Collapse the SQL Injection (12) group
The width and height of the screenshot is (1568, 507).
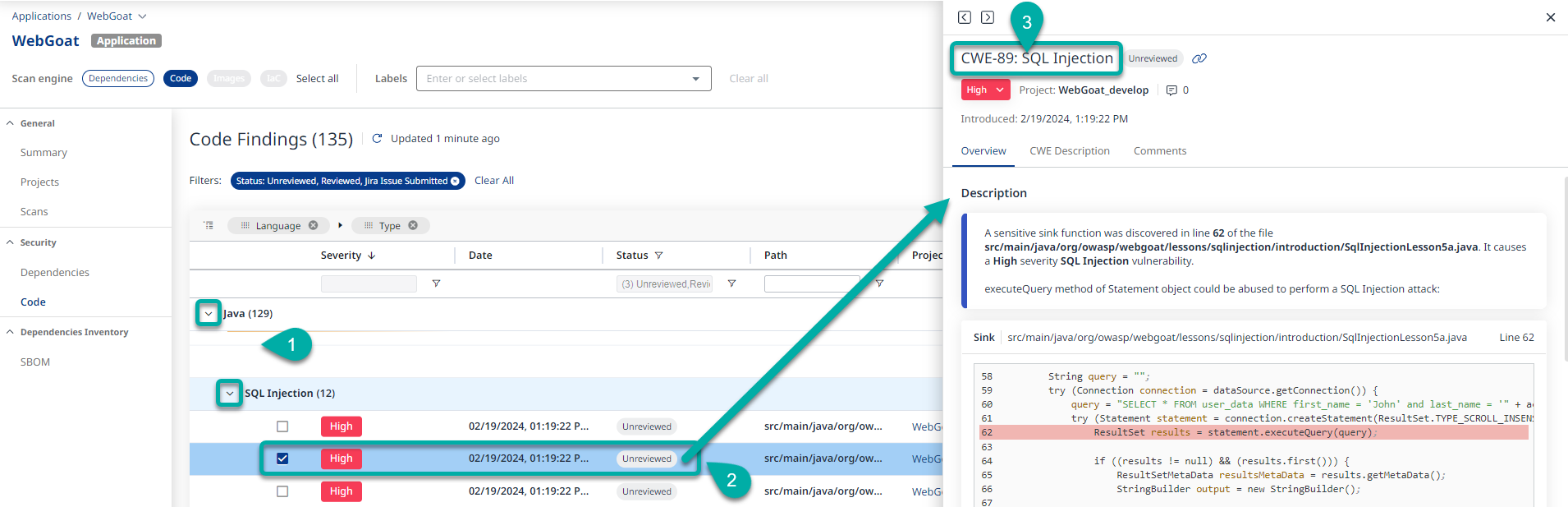230,394
